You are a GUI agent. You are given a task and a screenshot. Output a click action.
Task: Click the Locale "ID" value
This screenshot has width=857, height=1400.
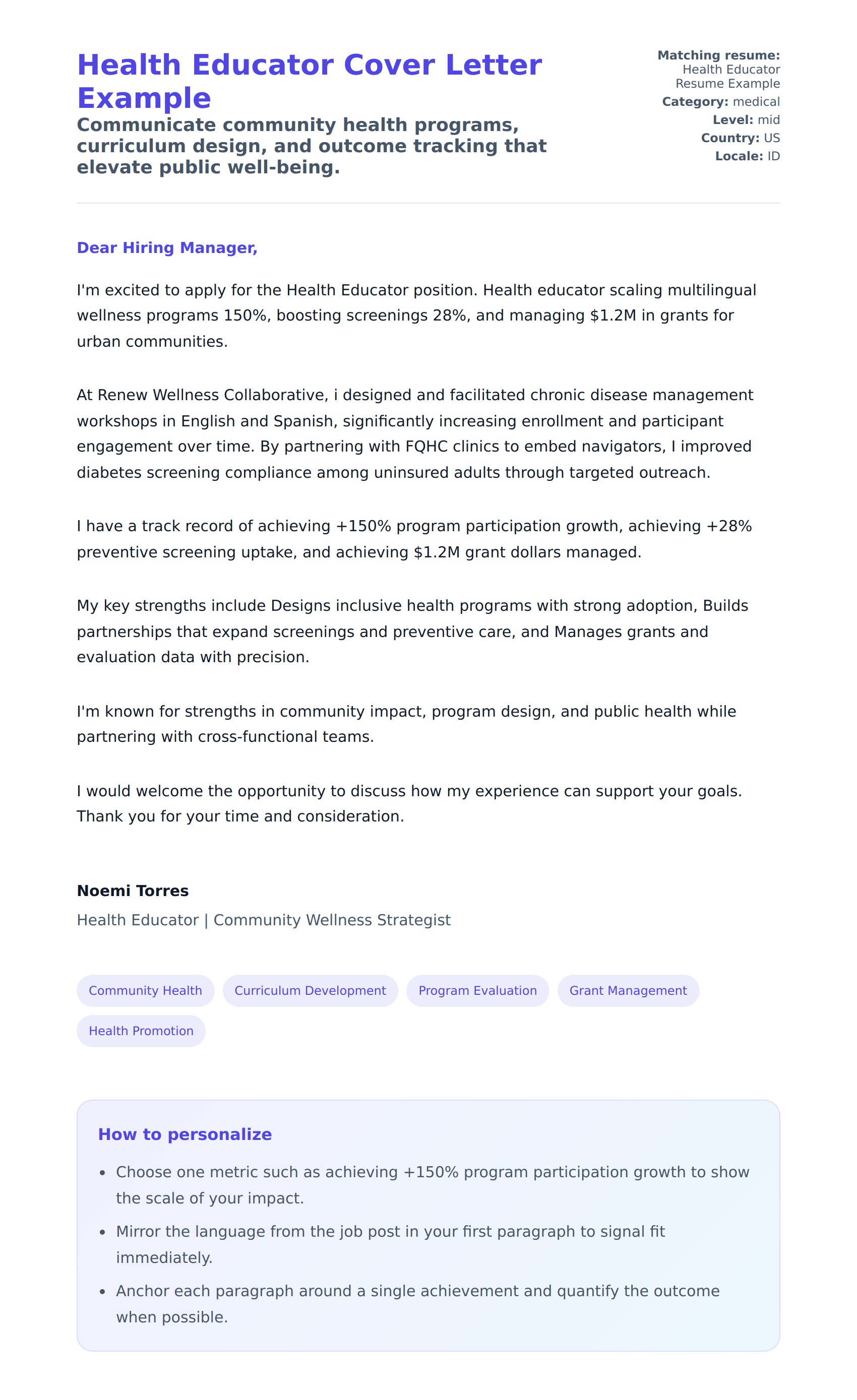point(773,156)
